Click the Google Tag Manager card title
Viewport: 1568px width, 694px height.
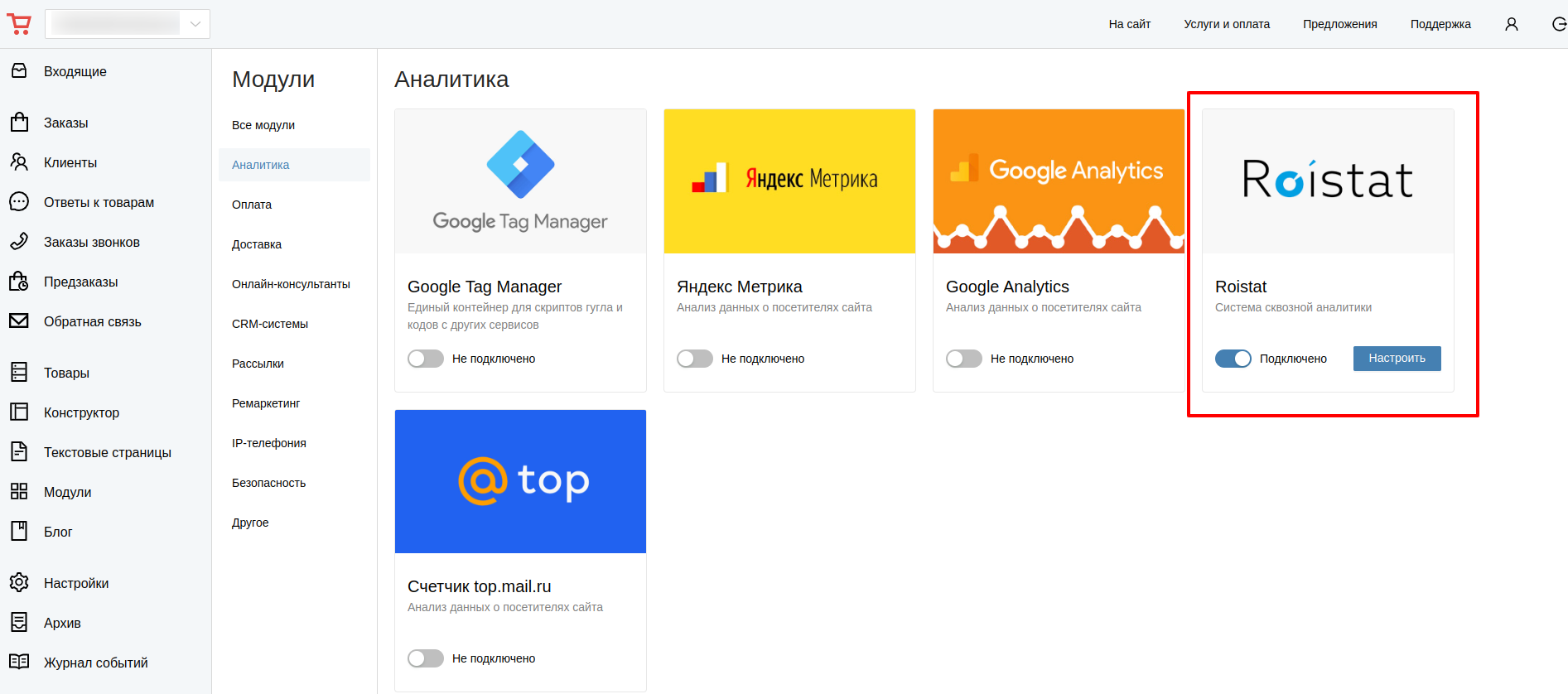(485, 287)
